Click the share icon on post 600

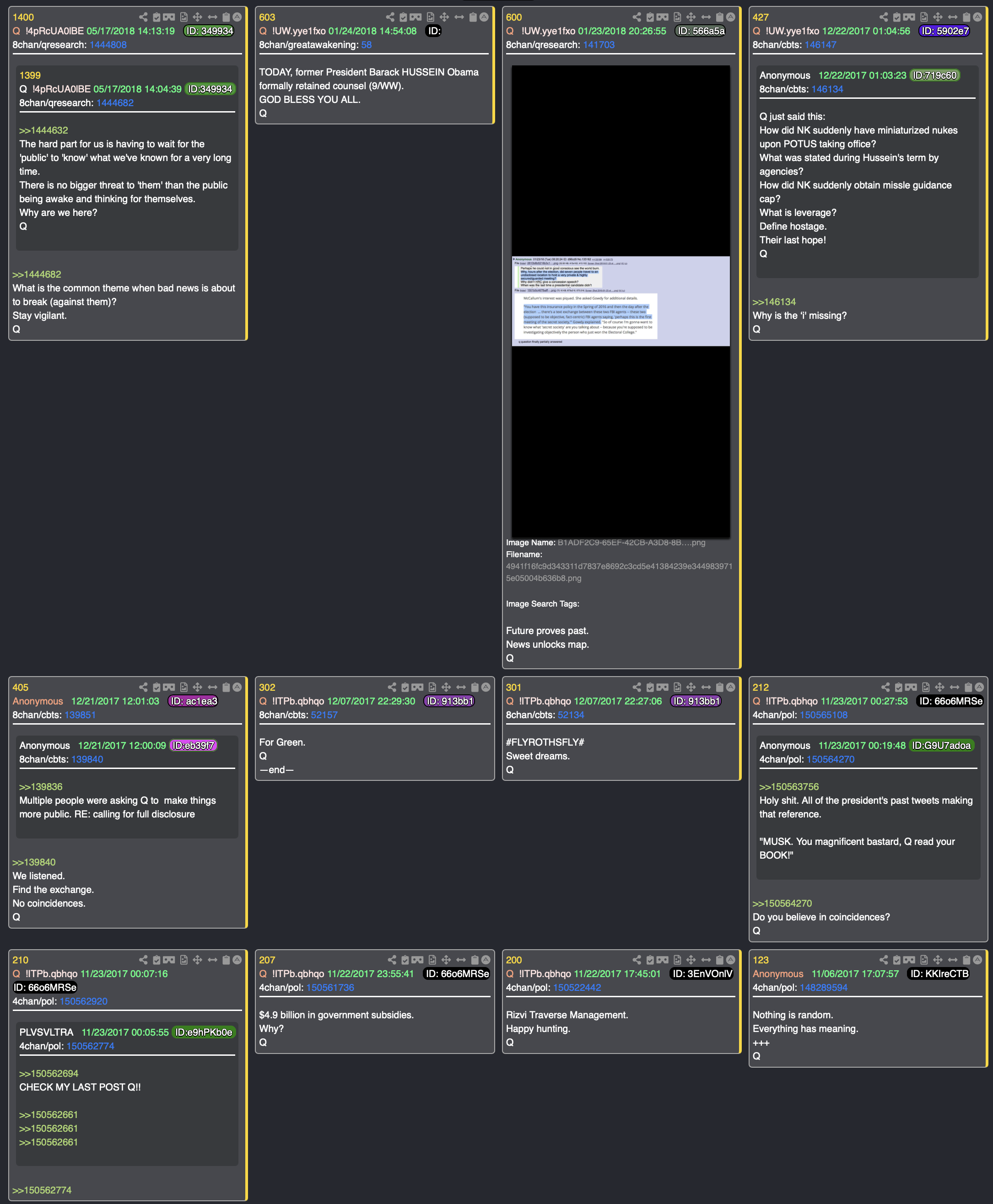point(637,17)
